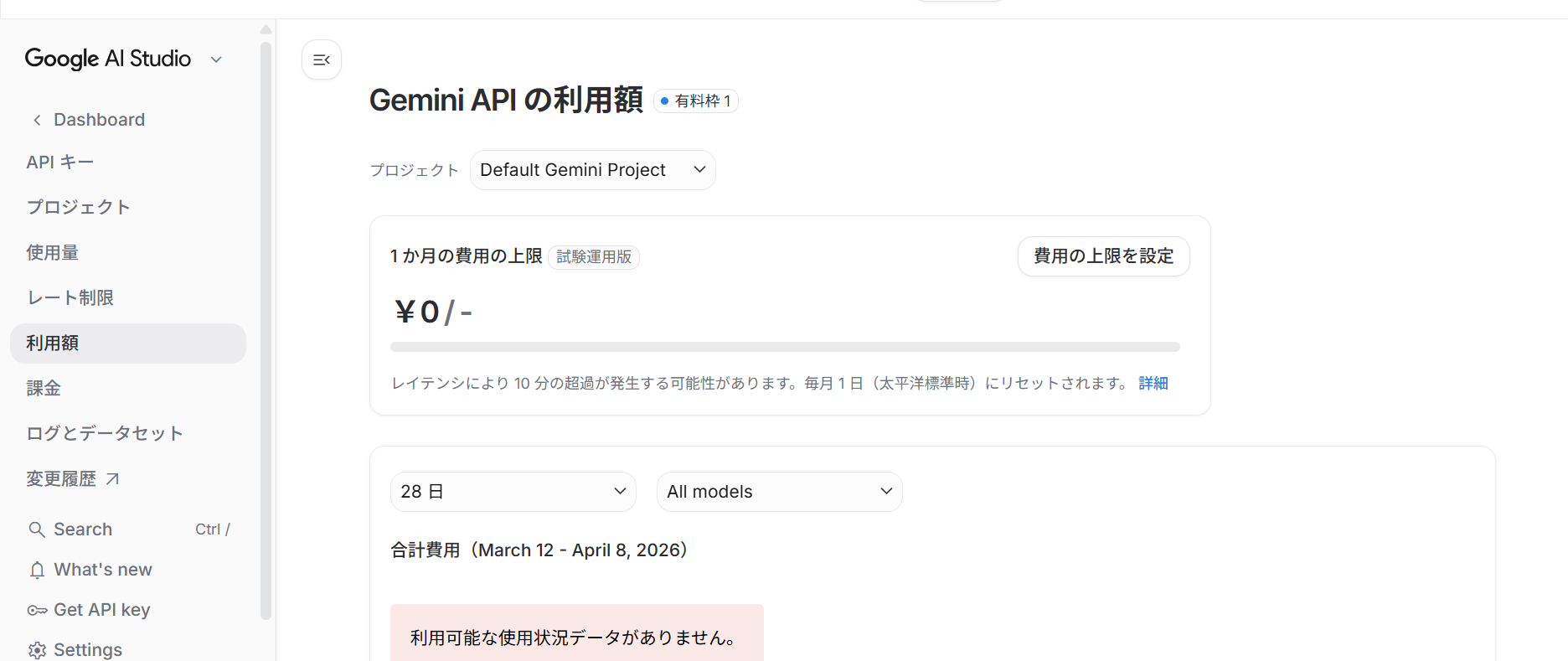The height and width of the screenshot is (661, 1568).
Task: Open the 詳細 link
Action: (x=1153, y=384)
